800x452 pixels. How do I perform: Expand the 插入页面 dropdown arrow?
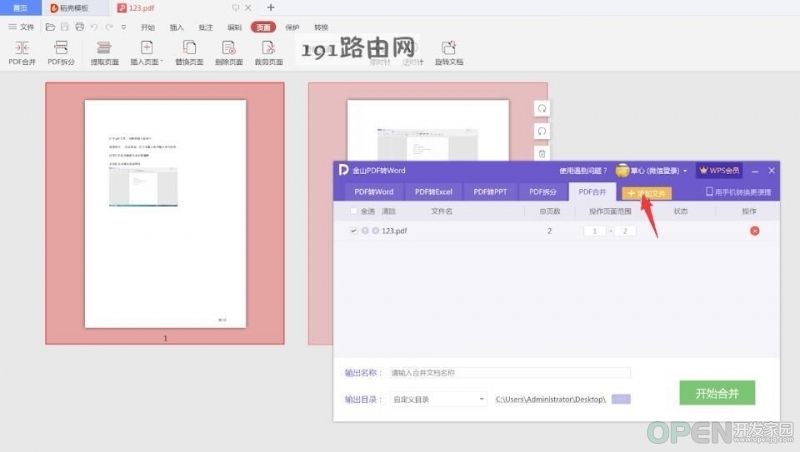coord(162,62)
